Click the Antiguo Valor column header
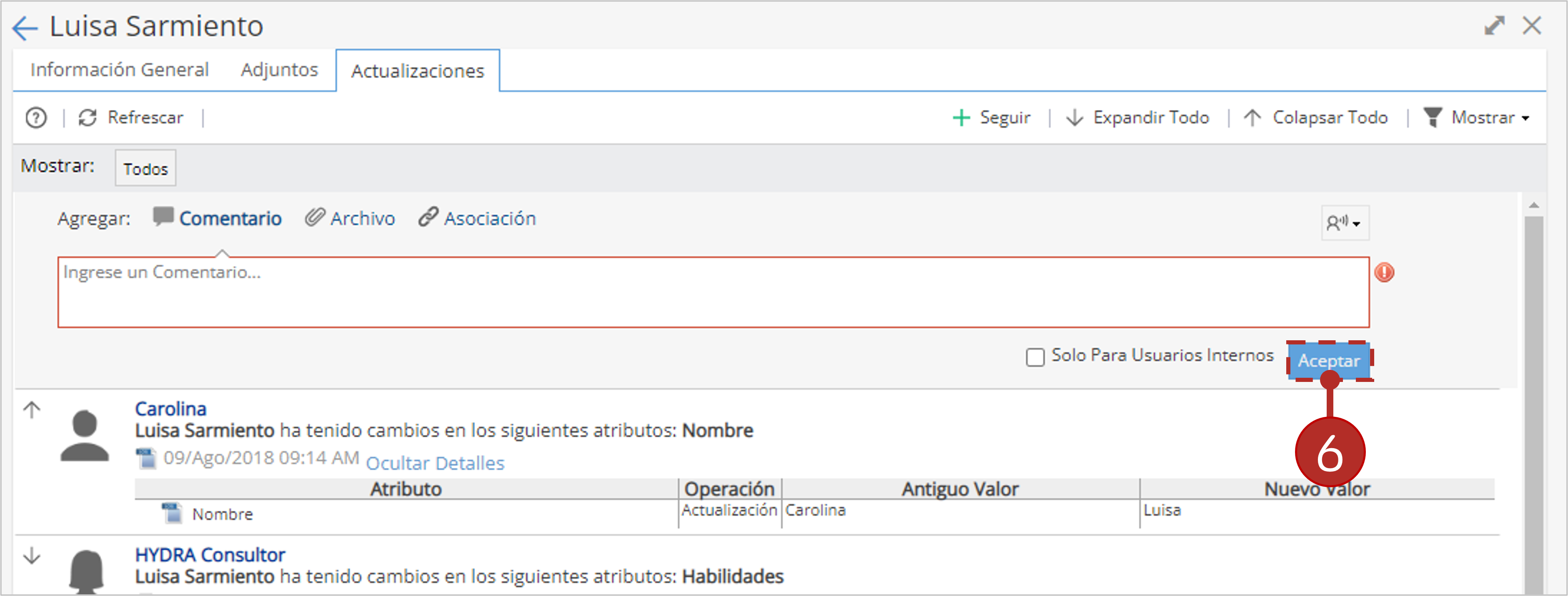This screenshot has height=596, width=1568. (x=960, y=489)
